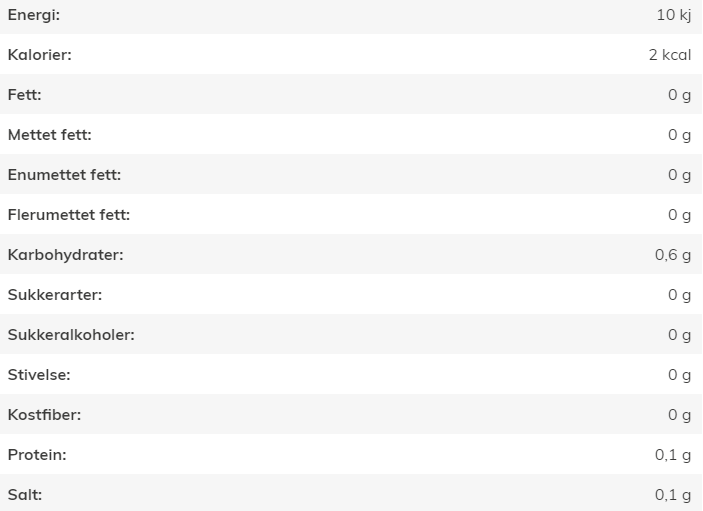Click the Sukkeralkoholer label
This screenshot has height=511, width=703.
[x=71, y=334]
